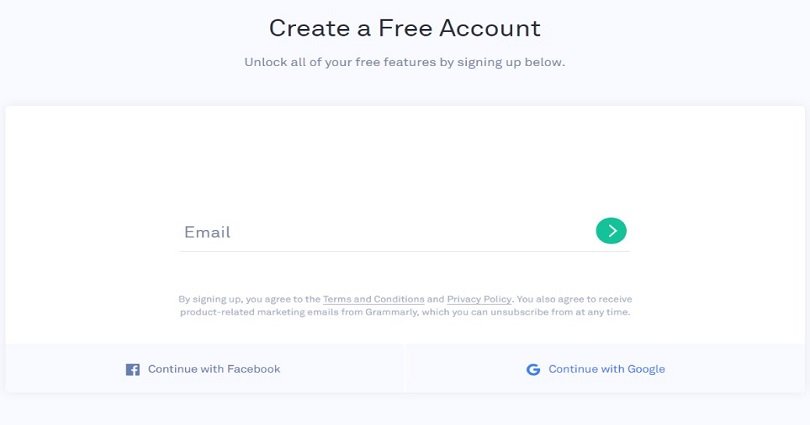Click the white chevron inside green circle
The image size is (810, 425).
[612, 230]
